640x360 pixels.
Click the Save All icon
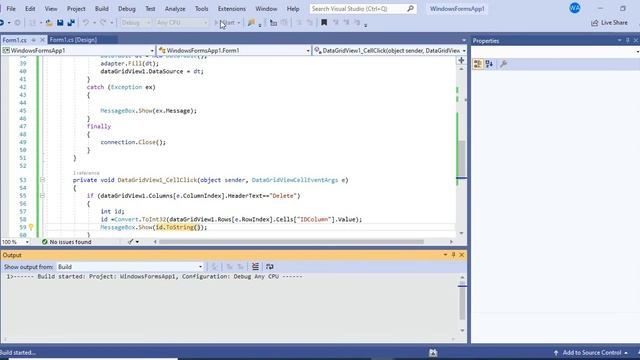tap(71, 23)
